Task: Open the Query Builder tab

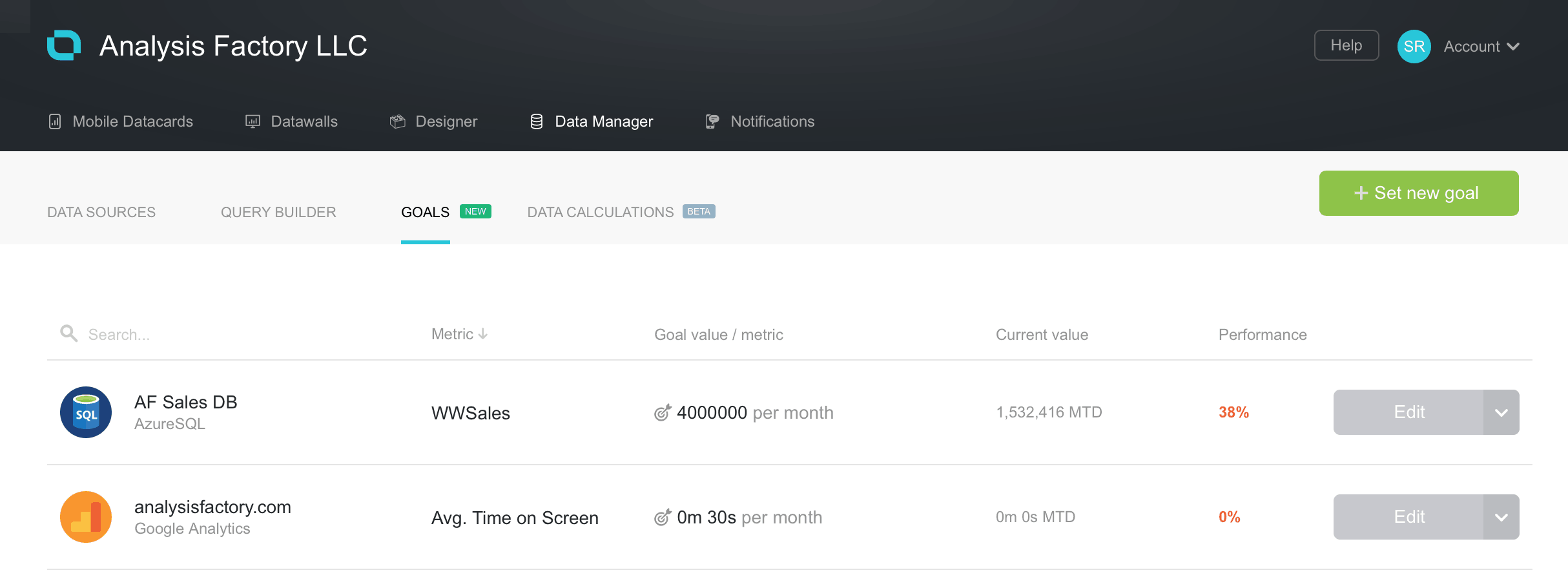Action: (278, 212)
